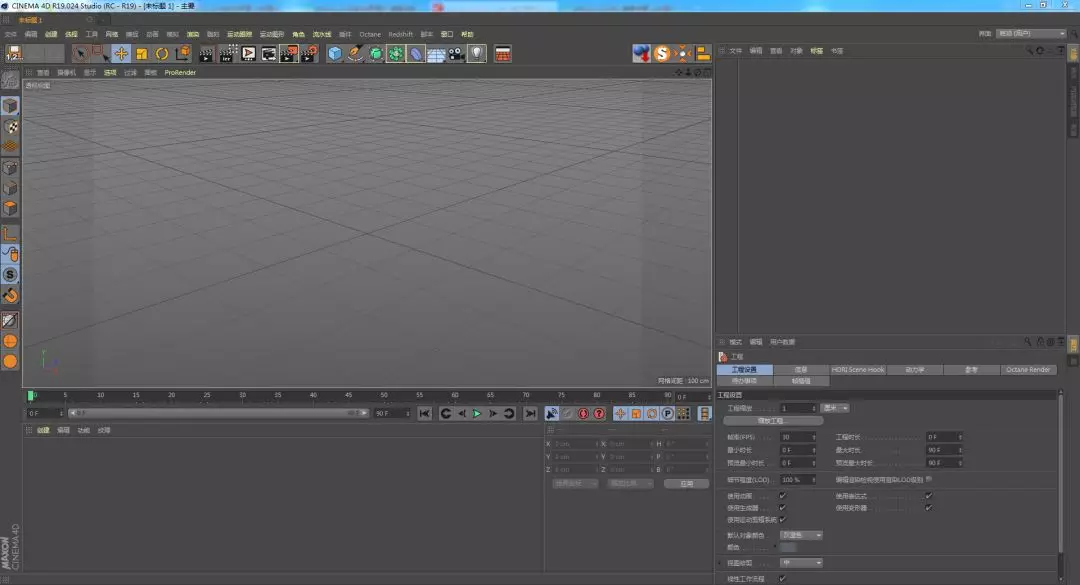
Task: Switch to Texture mode checkered cube
Action: click(10, 126)
